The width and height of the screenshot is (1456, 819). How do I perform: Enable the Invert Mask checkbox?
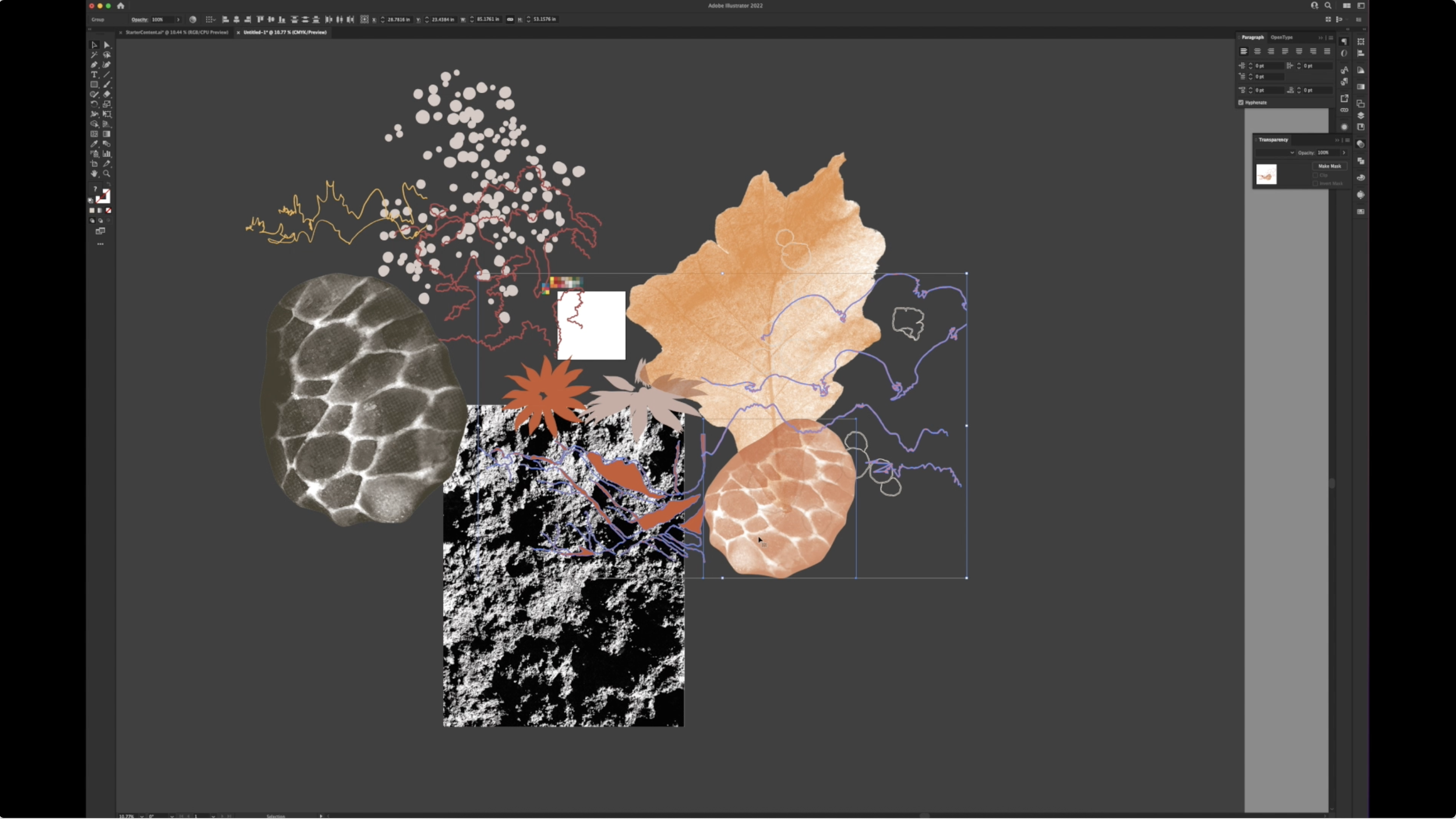click(x=1315, y=183)
